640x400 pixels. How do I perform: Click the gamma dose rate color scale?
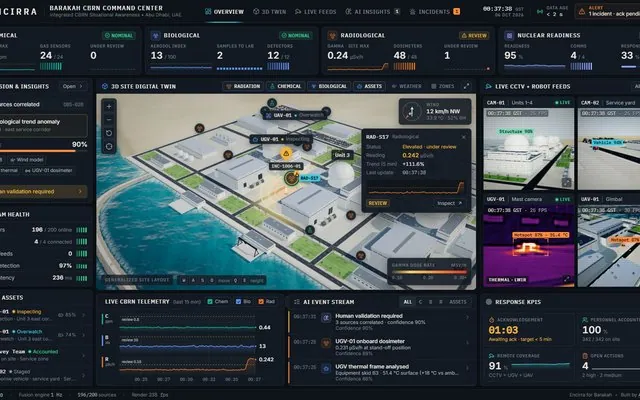point(429,272)
